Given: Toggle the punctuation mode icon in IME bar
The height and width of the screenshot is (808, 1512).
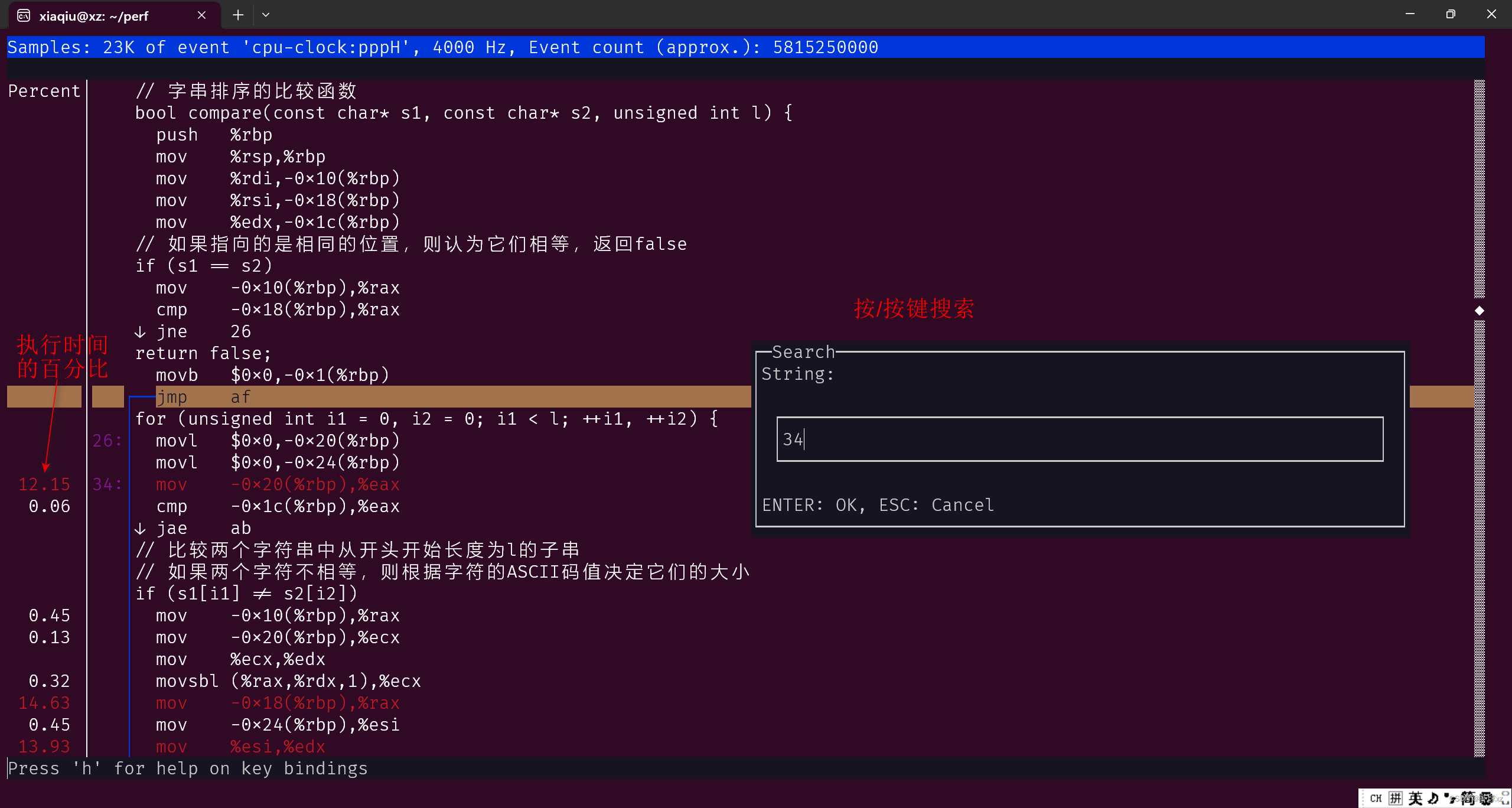Looking at the screenshot, I should (1449, 799).
